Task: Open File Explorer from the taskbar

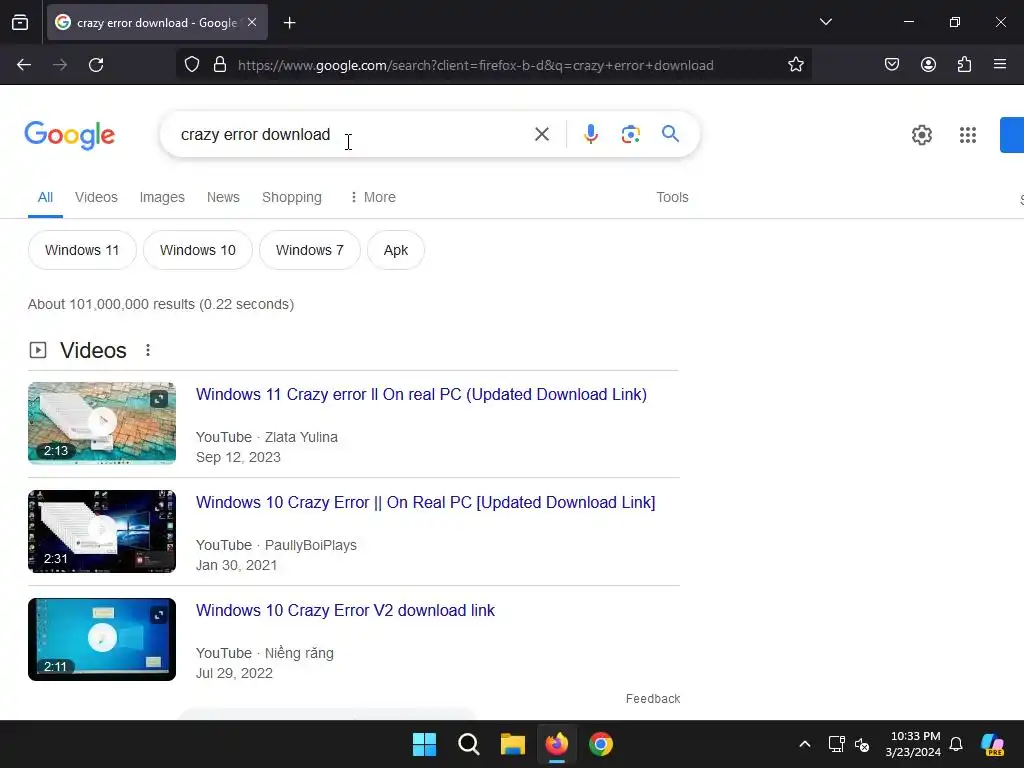Action: [x=513, y=744]
